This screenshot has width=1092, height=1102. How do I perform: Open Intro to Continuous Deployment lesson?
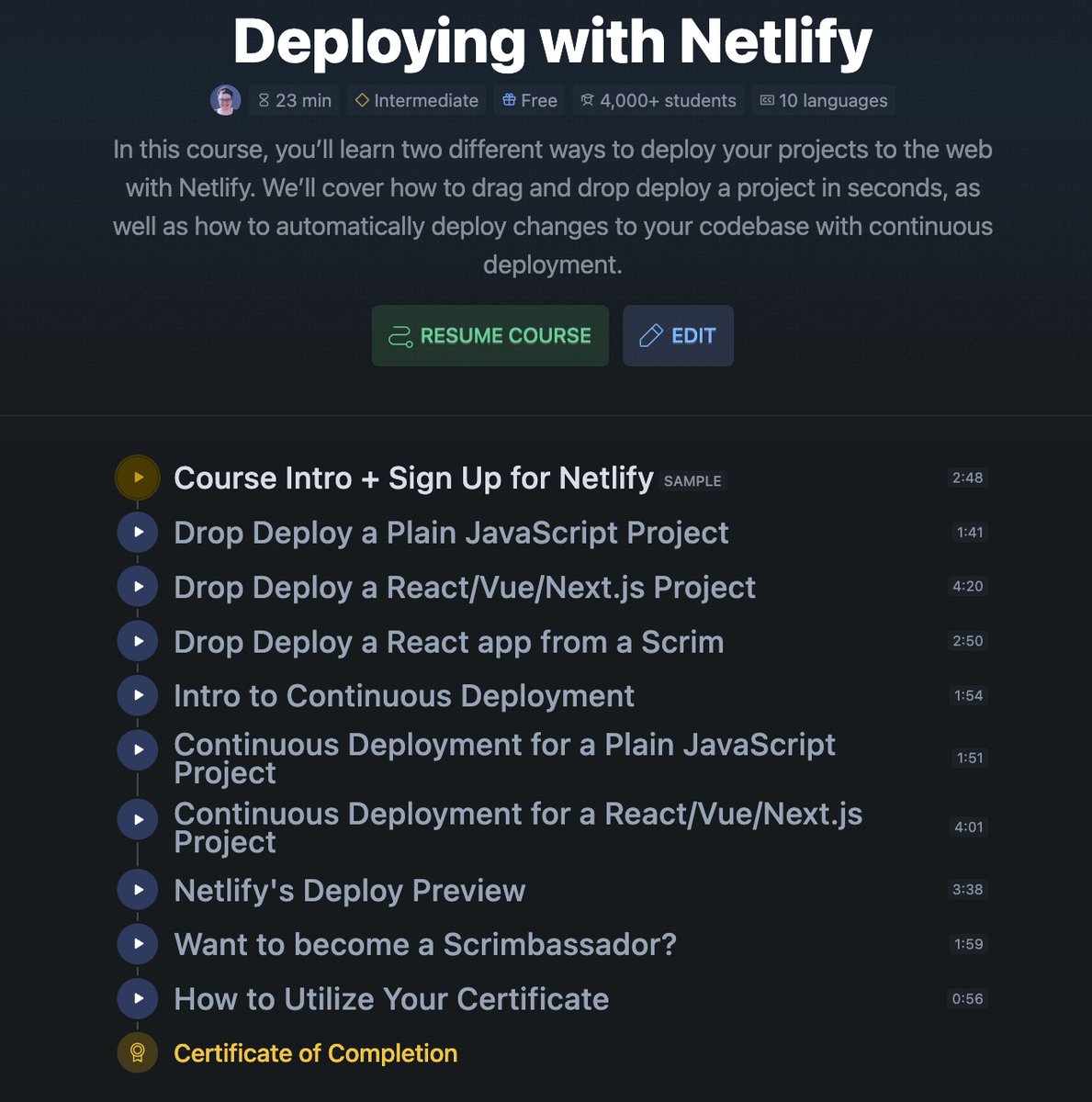(404, 696)
